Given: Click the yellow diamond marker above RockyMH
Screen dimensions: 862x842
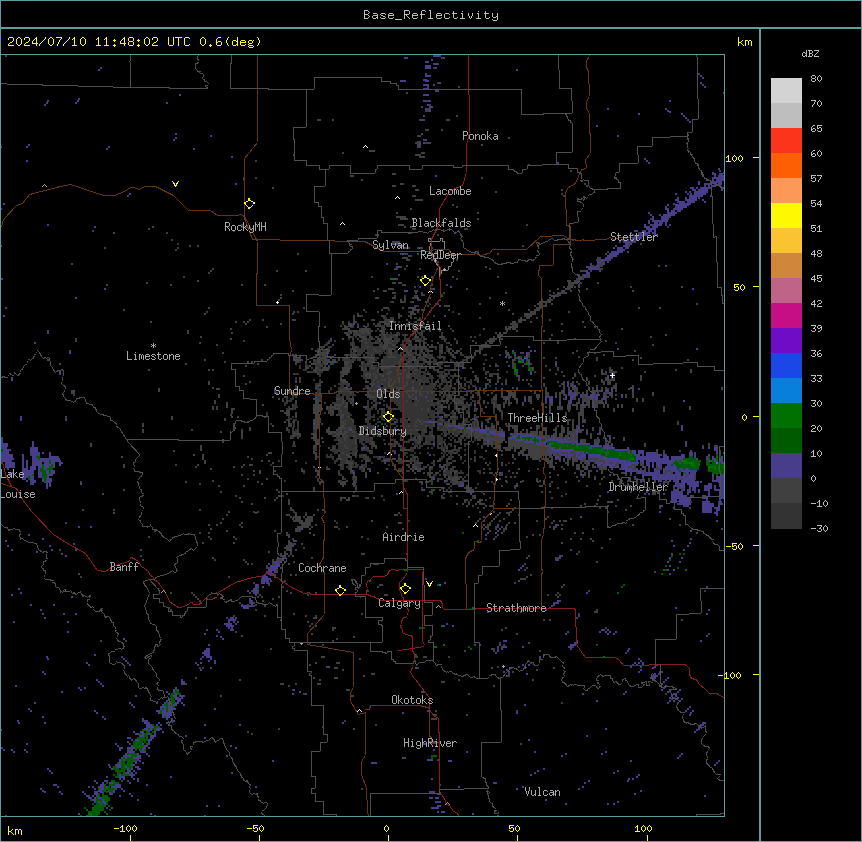Looking at the screenshot, I should (249, 204).
